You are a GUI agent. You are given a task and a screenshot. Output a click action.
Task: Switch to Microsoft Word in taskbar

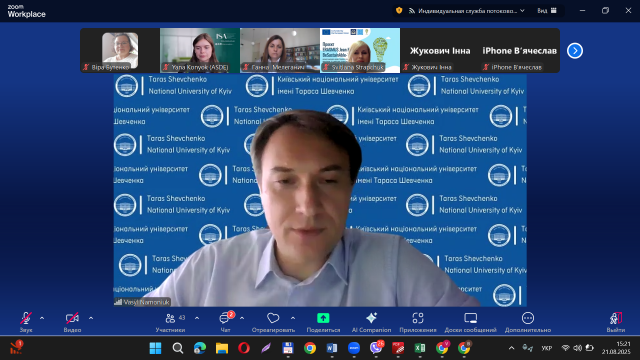(x=332, y=348)
